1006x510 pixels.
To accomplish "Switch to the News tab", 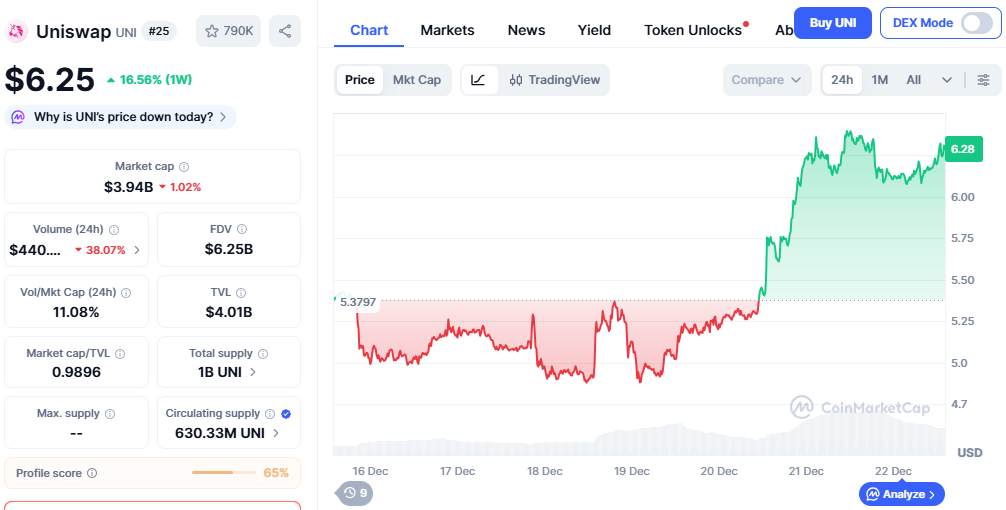I will click(x=526, y=30).
